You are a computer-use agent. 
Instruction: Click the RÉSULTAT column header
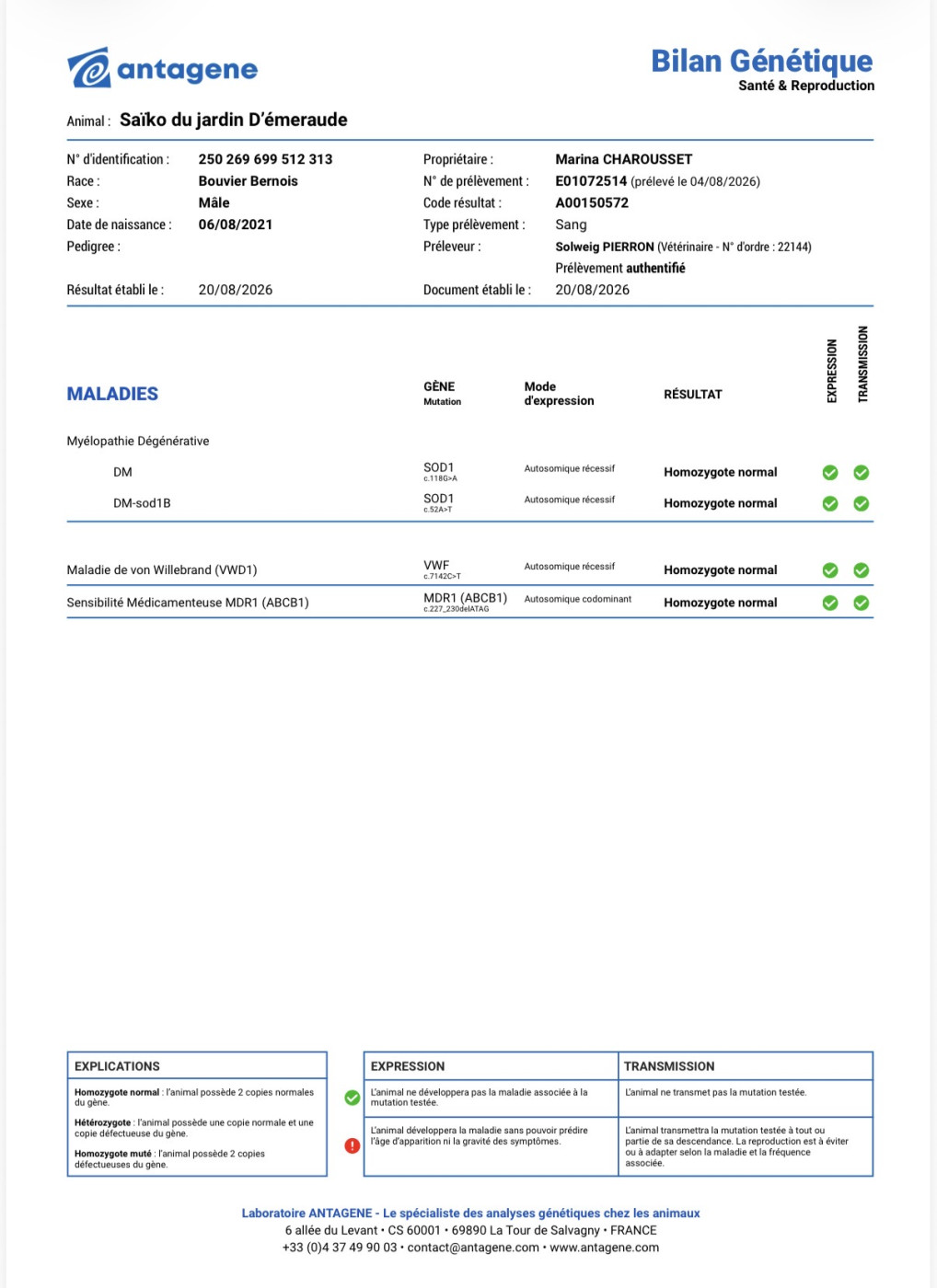[x=693, y=395]
